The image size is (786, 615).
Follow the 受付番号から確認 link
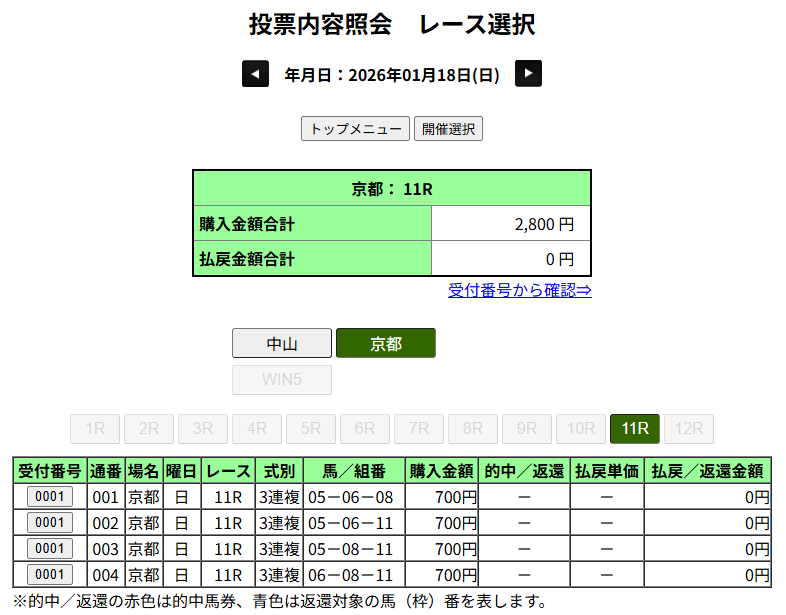[519, 290]
